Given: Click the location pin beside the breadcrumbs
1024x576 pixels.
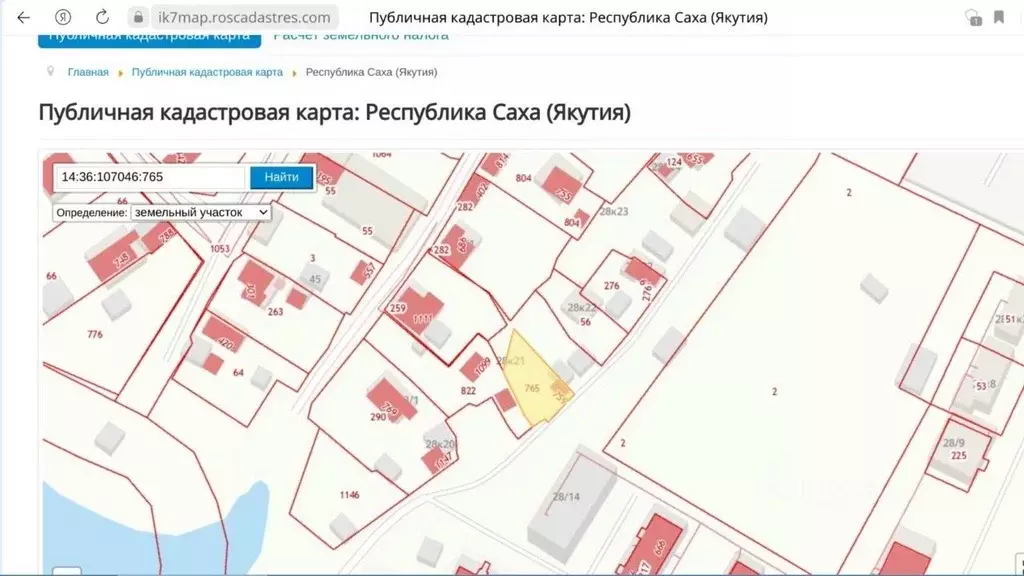Looking at the screenshot, I should point(49,71).
